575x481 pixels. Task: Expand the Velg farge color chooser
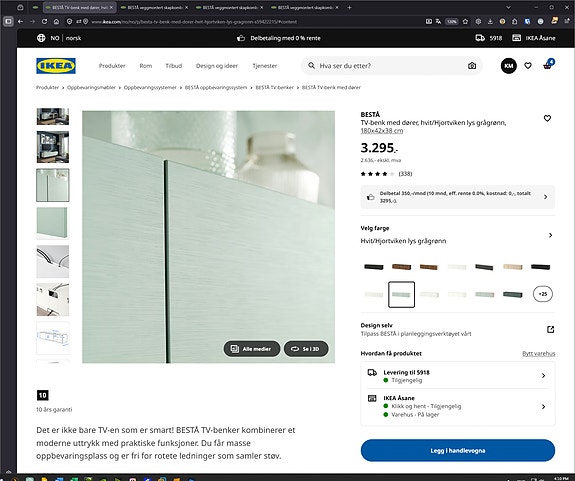coord(458,235)
